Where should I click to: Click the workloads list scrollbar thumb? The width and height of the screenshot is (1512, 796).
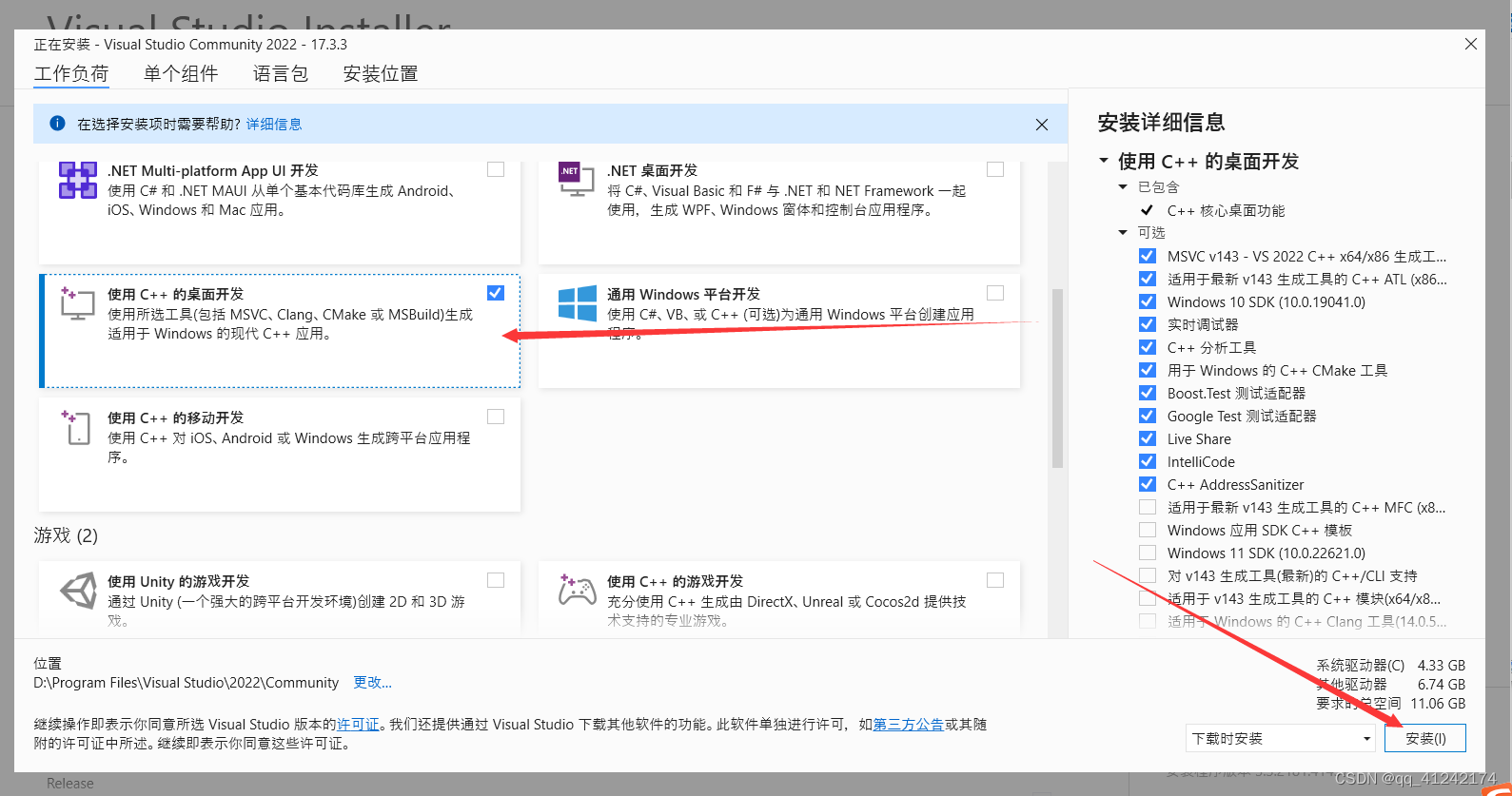click(x=1057, y=379)
